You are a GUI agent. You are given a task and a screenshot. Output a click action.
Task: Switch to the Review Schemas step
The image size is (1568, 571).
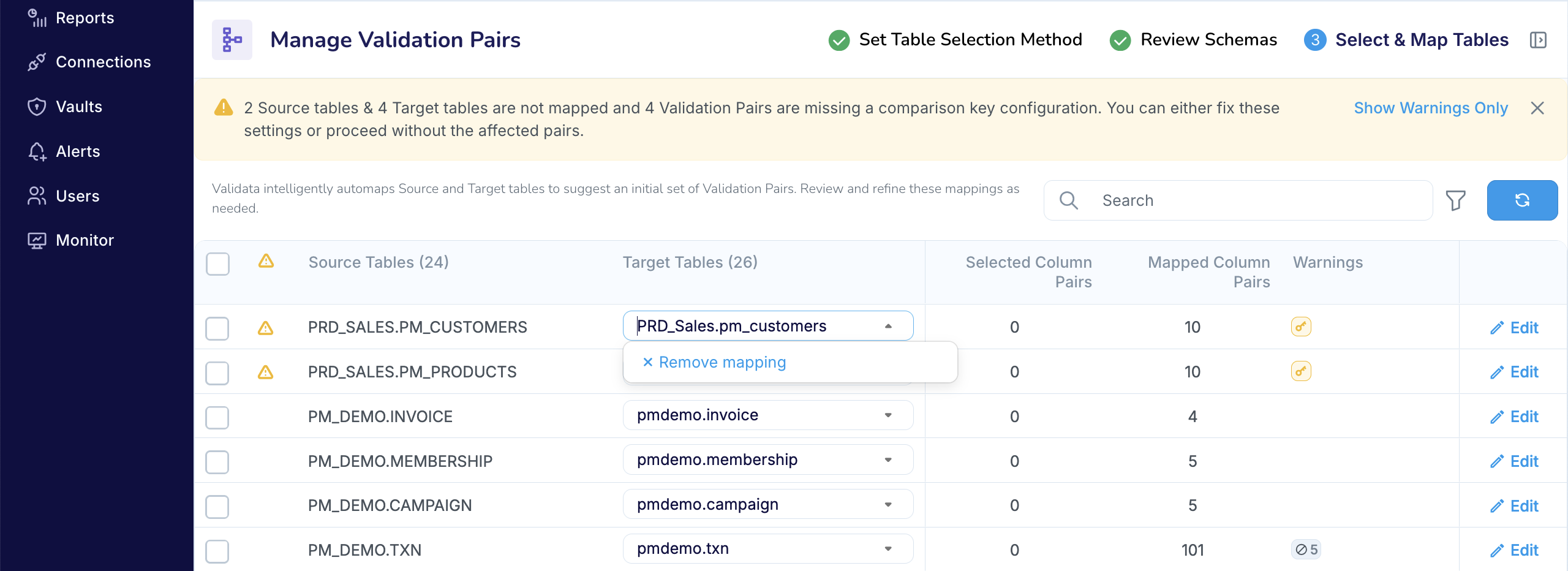1208,39
